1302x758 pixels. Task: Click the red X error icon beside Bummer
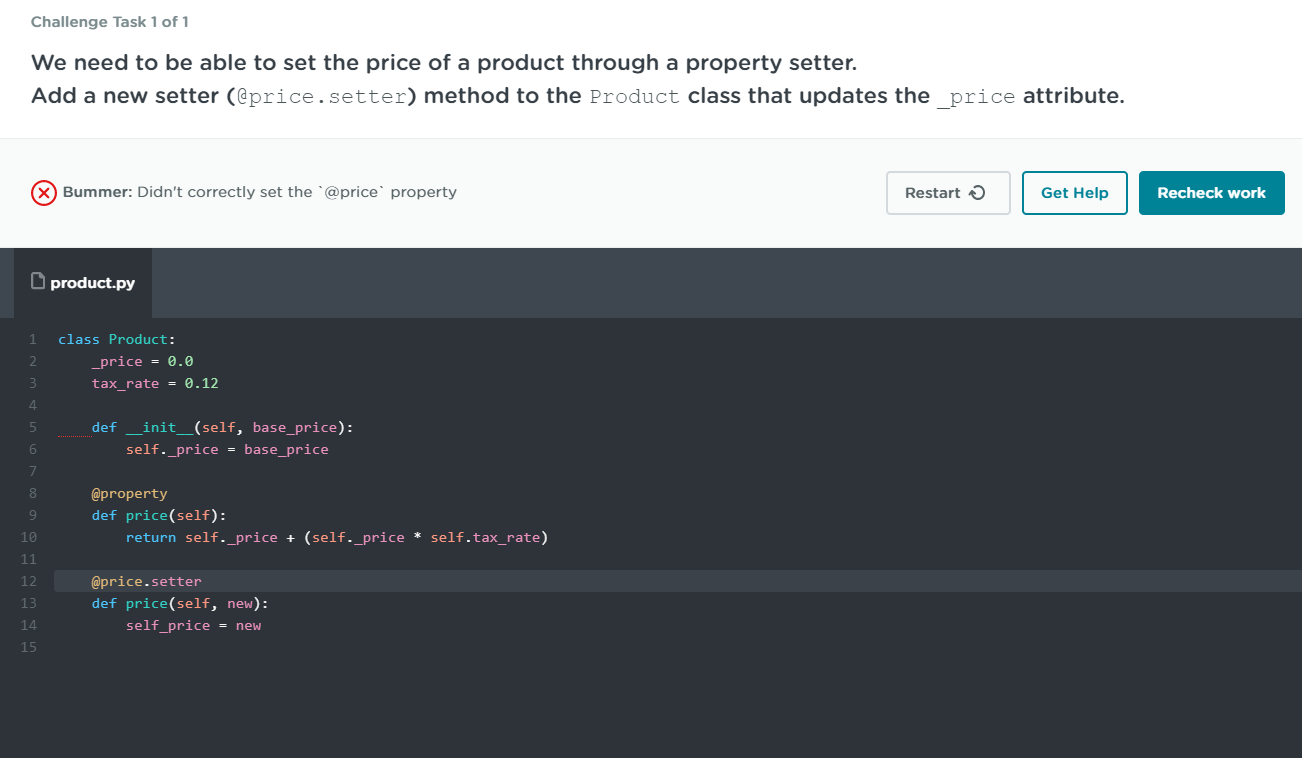click(x=43, y=192)
